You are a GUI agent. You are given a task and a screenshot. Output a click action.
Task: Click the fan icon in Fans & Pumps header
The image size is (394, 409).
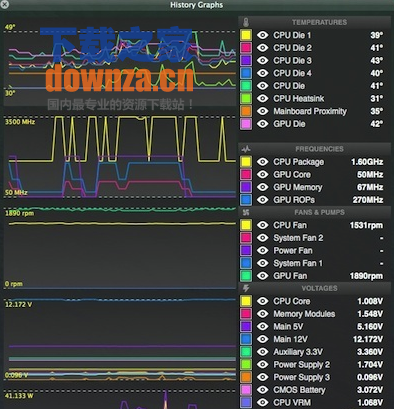(246, 212)
